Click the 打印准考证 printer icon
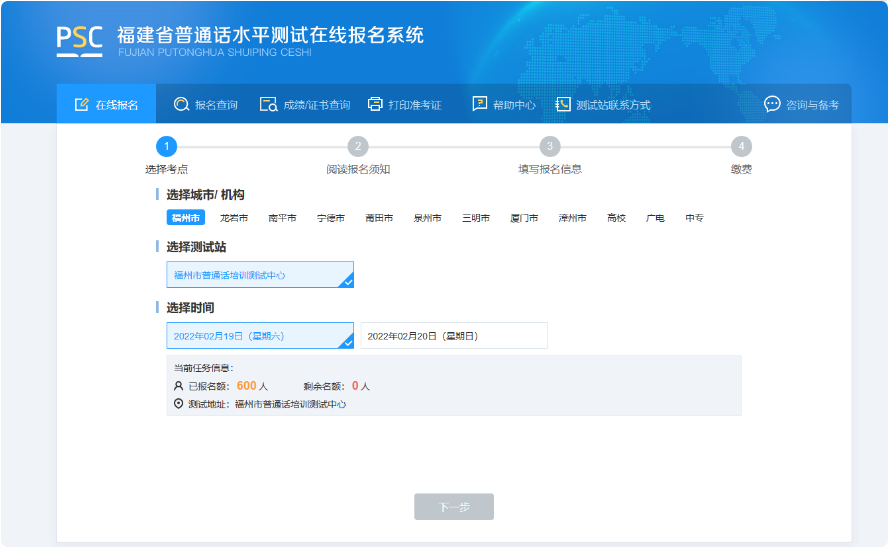The image size is (894, 555). [x=375, y=104]
